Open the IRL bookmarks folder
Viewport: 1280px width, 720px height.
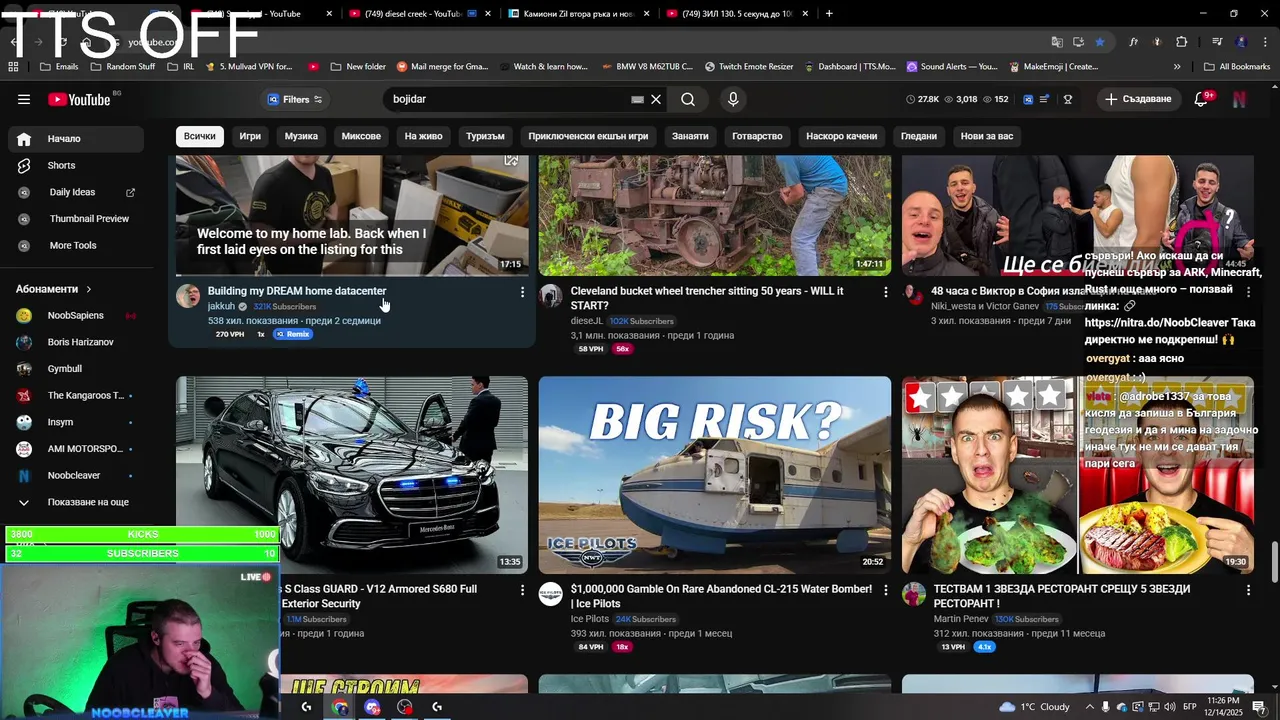click(181, 66)
